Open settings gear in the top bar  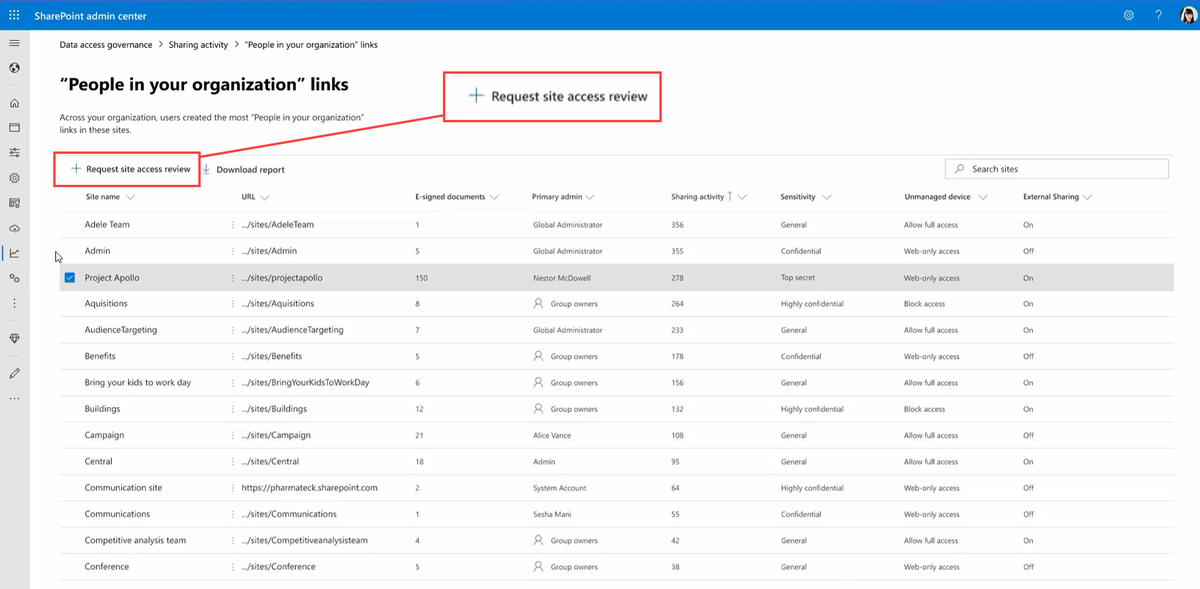1128,15
